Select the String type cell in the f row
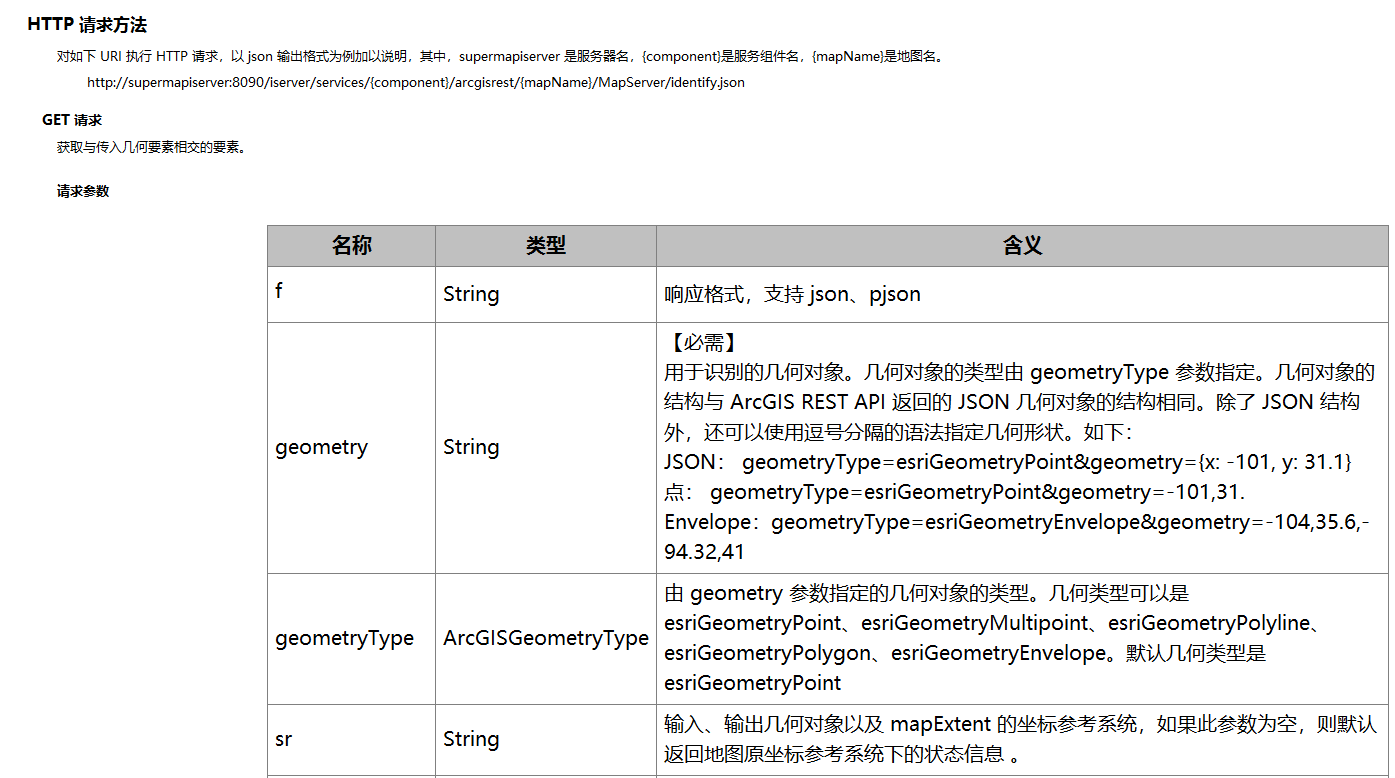The width and height of the screenshot is (1395, 778). (x=546, y=294)
